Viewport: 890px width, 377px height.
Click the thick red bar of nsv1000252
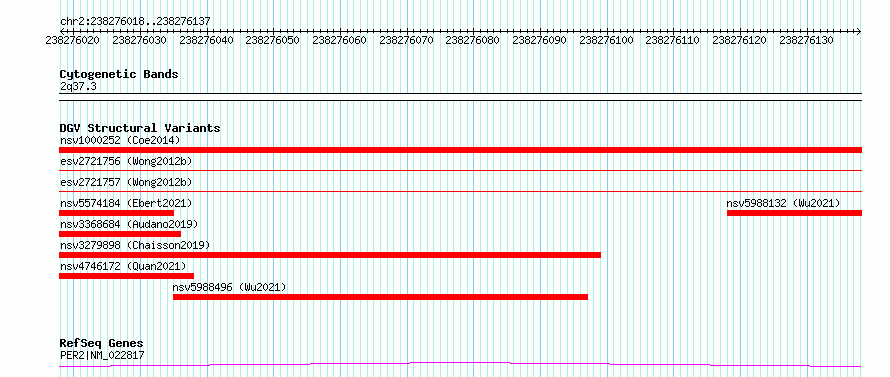[x=460, y=150]
